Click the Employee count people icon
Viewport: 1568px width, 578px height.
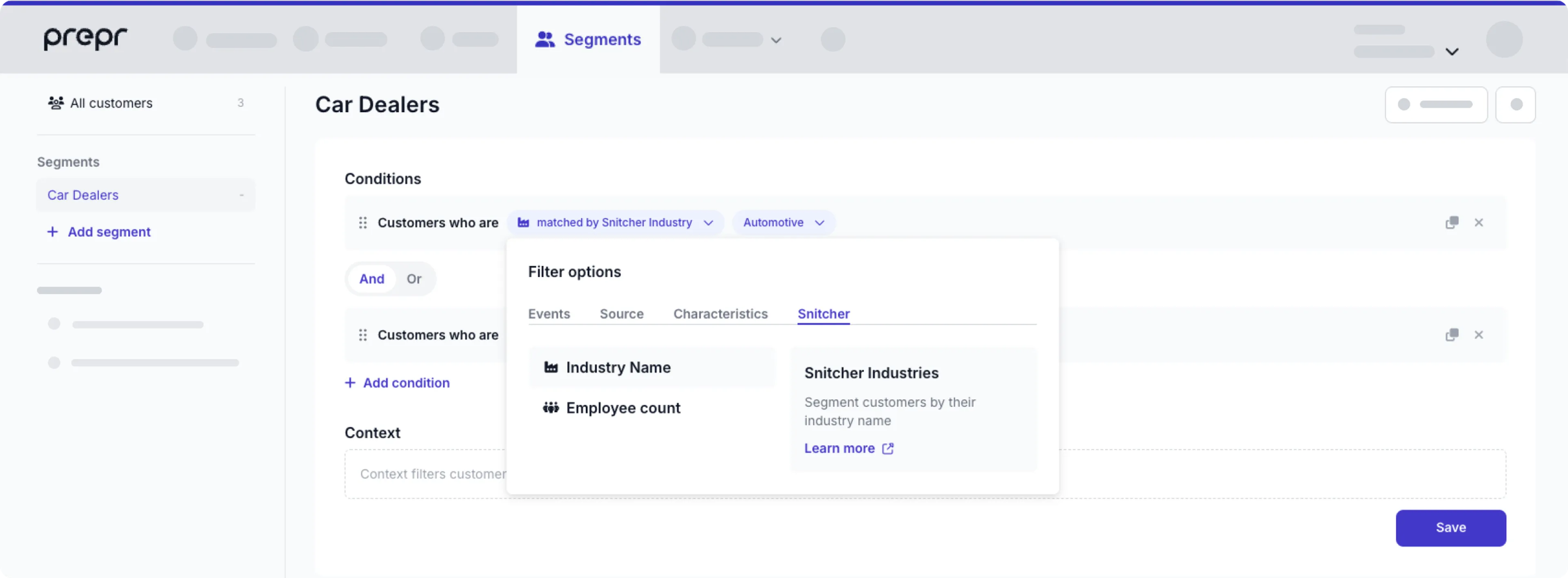551,407
